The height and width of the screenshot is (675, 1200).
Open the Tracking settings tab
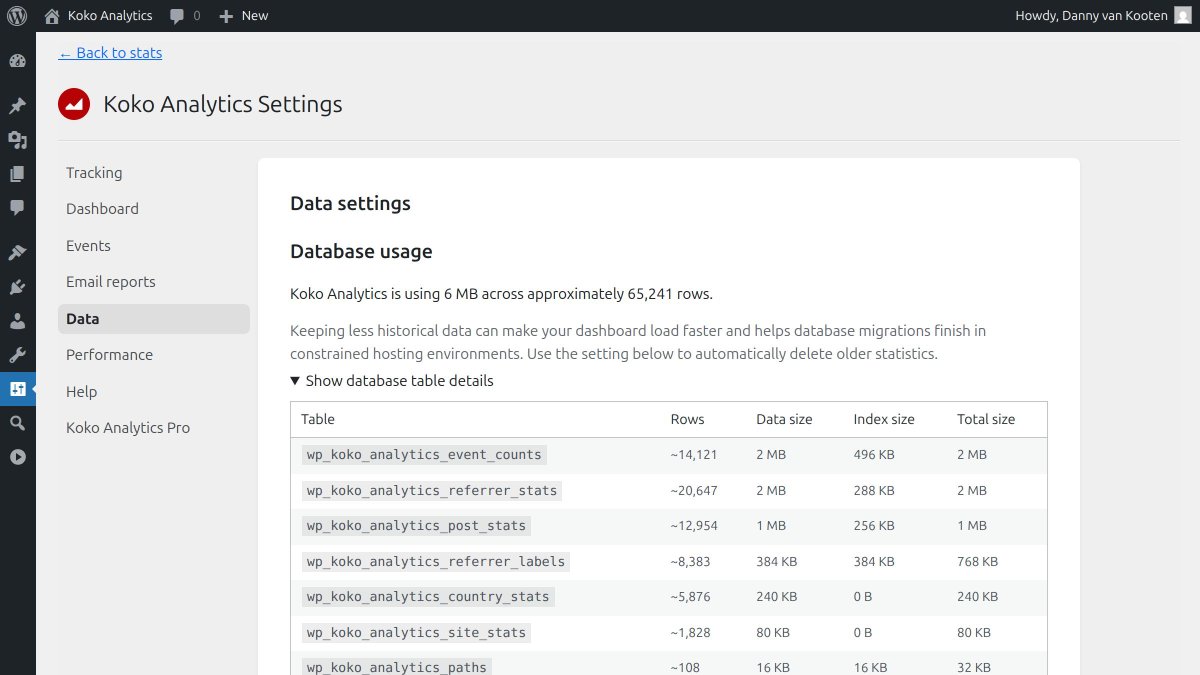point(154,173)
